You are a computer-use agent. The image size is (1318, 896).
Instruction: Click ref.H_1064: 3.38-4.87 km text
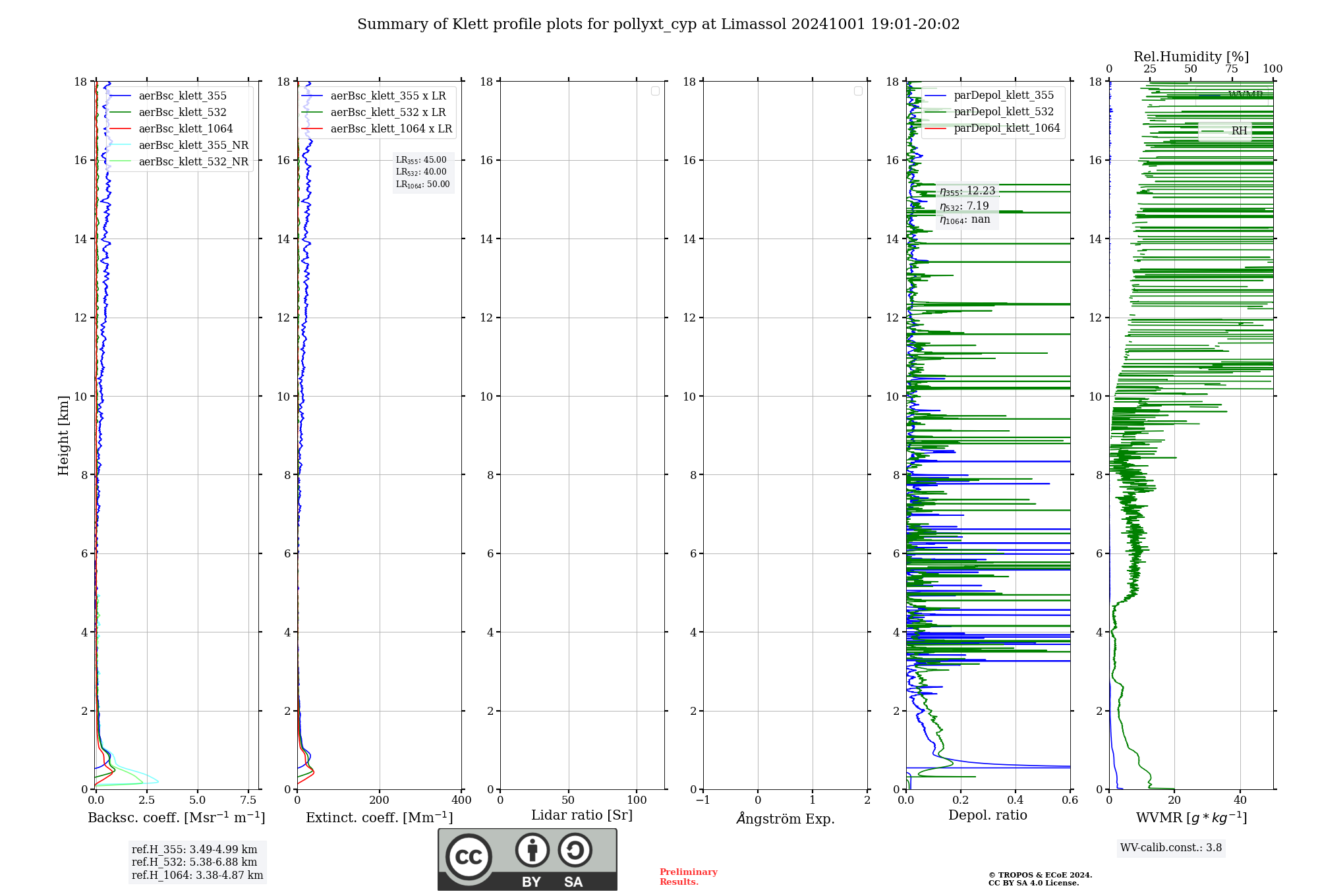(x=198, y=876)
